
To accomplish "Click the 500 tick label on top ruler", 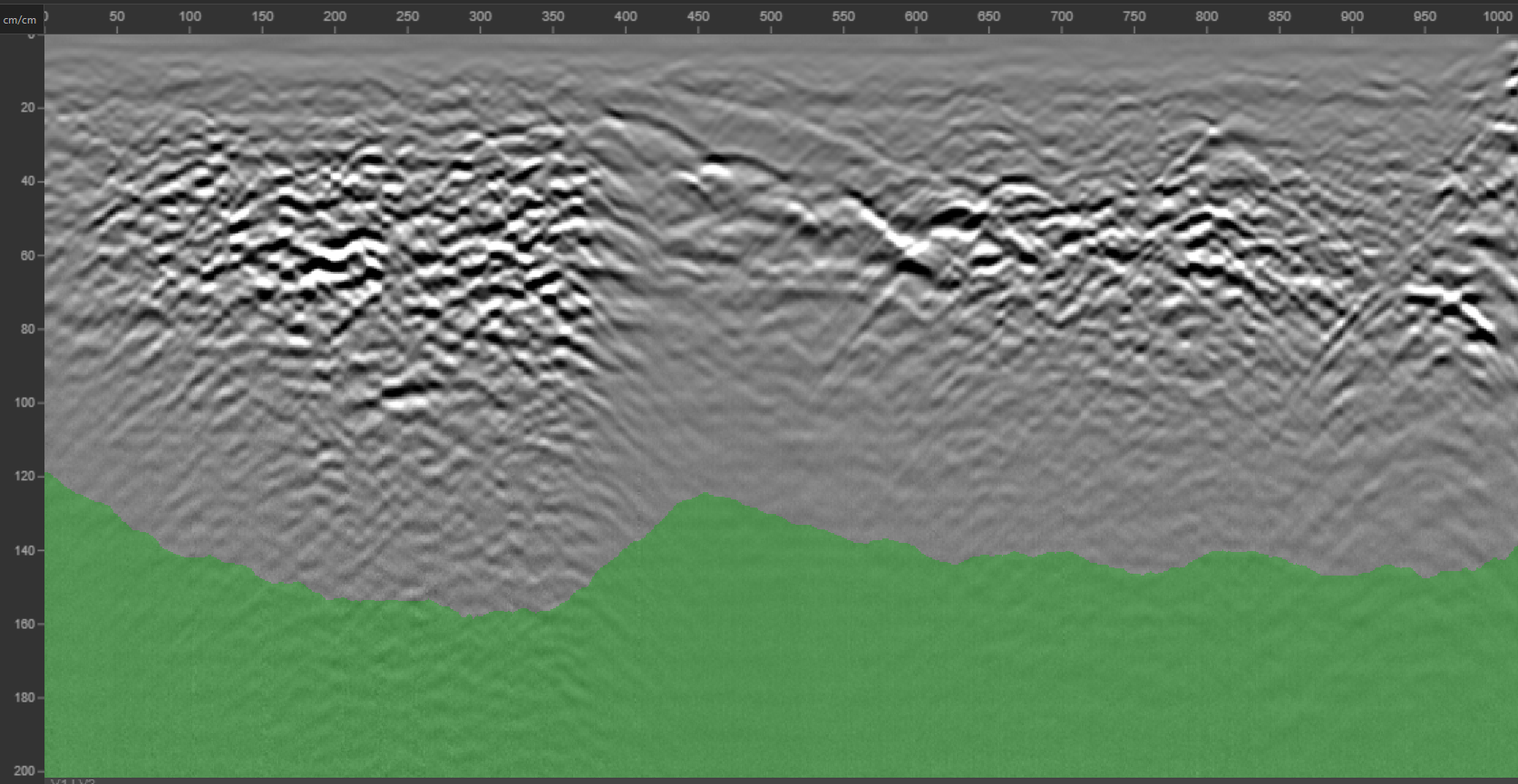I will tap(771, 16).
